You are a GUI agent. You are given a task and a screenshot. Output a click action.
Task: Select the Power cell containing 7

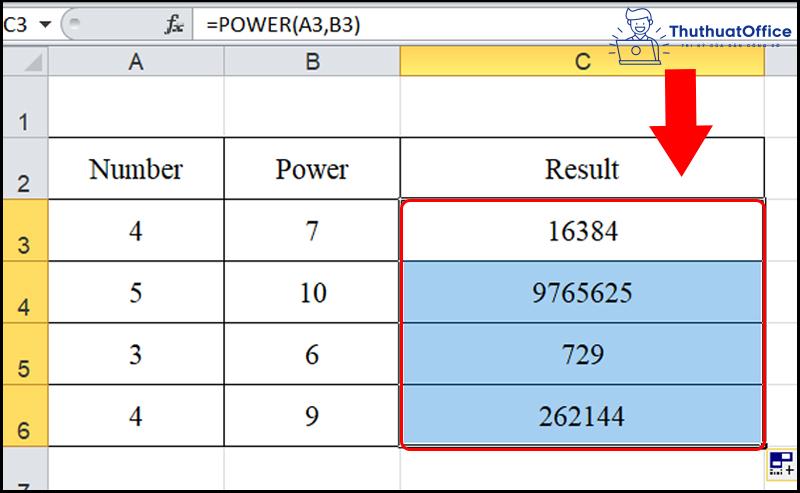312,230
